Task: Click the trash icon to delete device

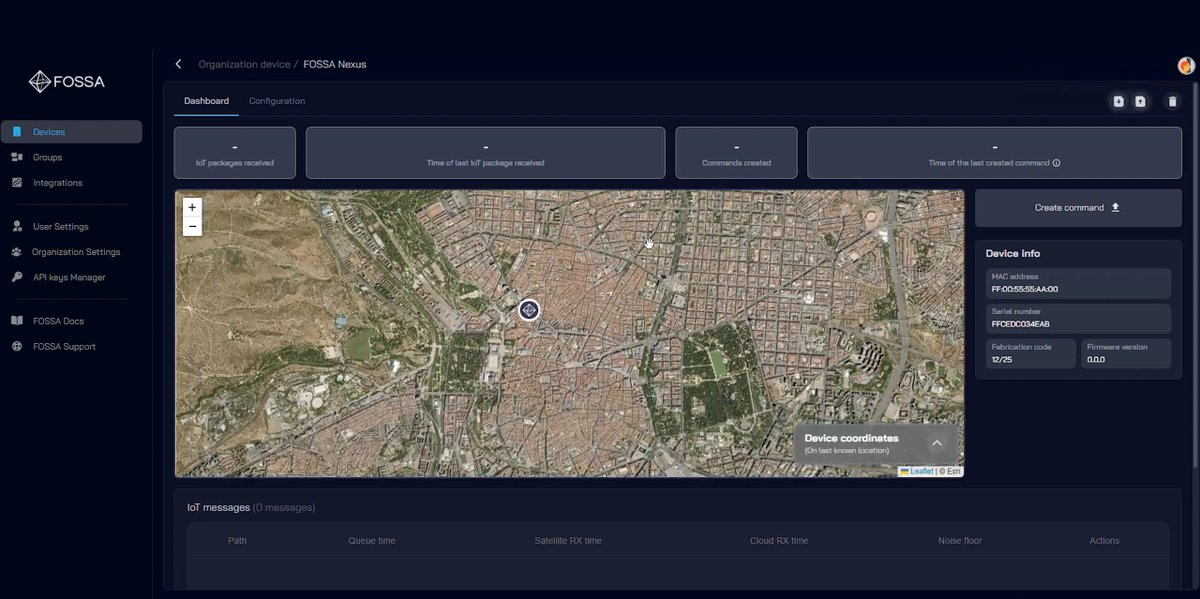Action: coord(1173,101)
